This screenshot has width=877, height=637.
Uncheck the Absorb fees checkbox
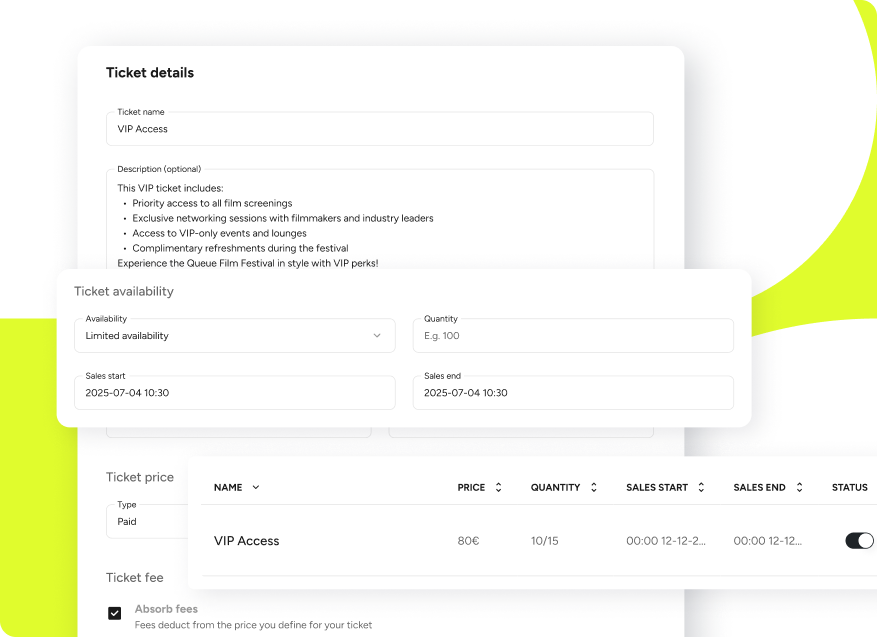(x=115, y=614)
